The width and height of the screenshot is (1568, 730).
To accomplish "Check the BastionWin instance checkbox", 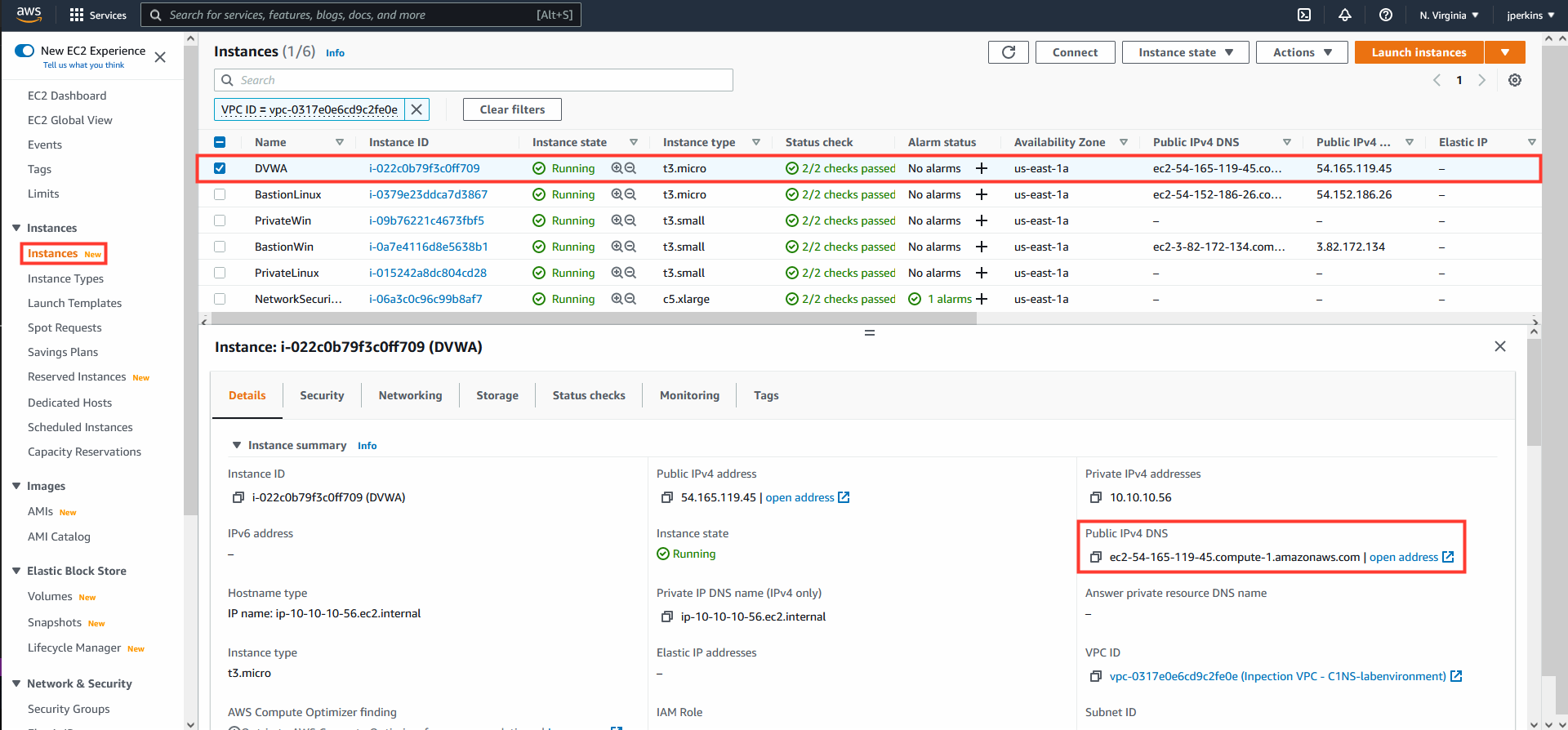I will (220, 247).
